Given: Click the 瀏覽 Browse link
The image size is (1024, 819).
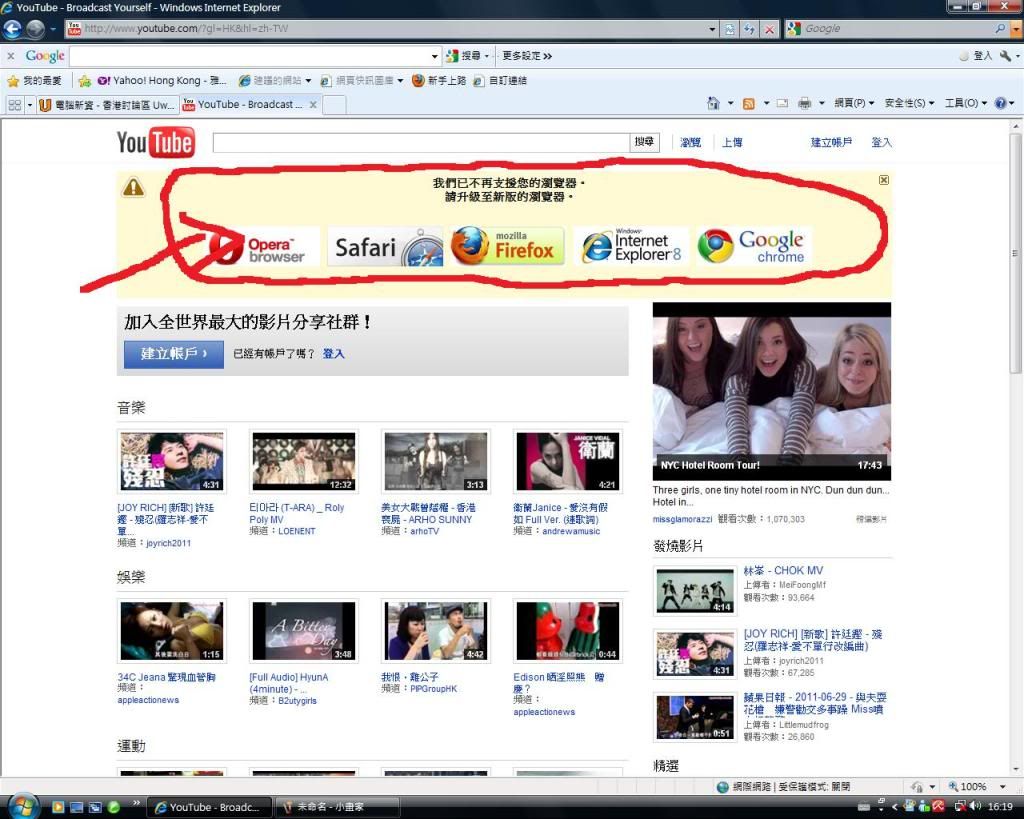Looking at the screenshot, I should (x=690, y=142).
